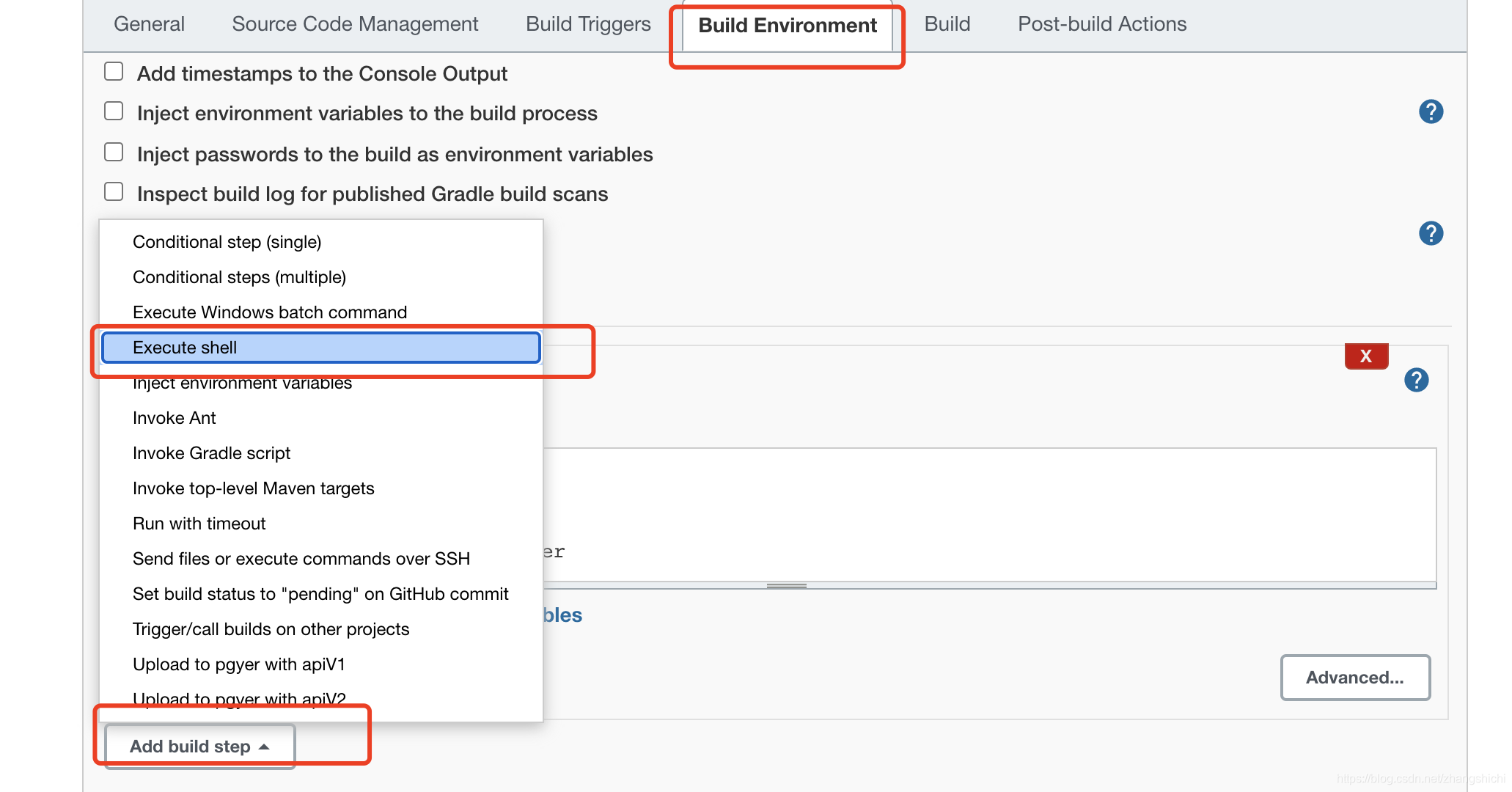This screenshot has width=1512, height=792.
Task: Tick Inspect build log for Gradle scans
Action: 114,192
